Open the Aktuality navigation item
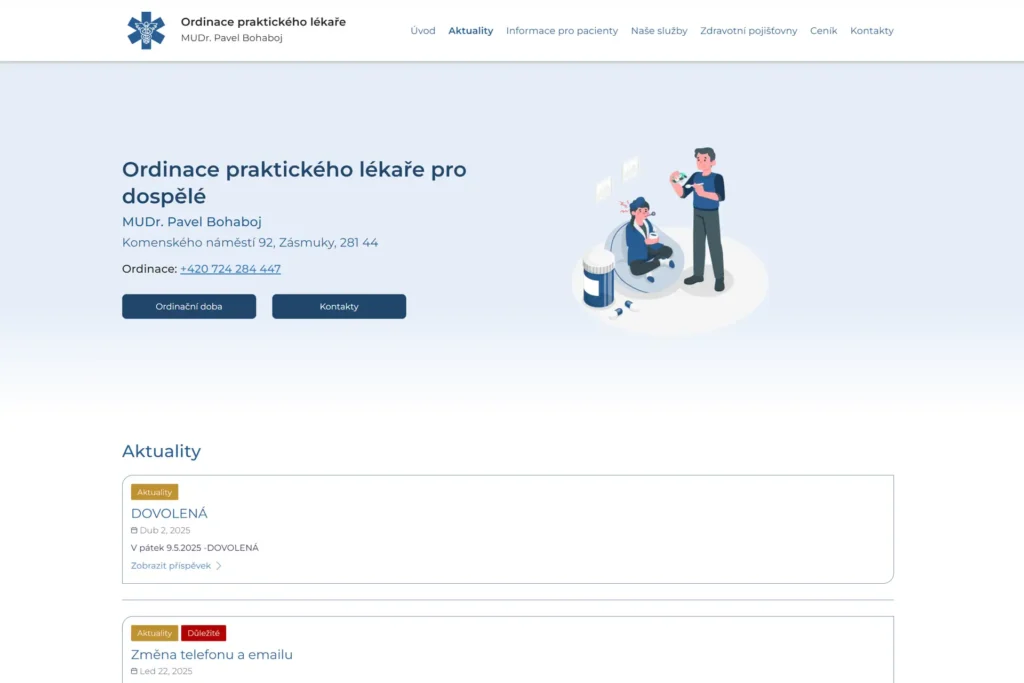 coord(470,31)
